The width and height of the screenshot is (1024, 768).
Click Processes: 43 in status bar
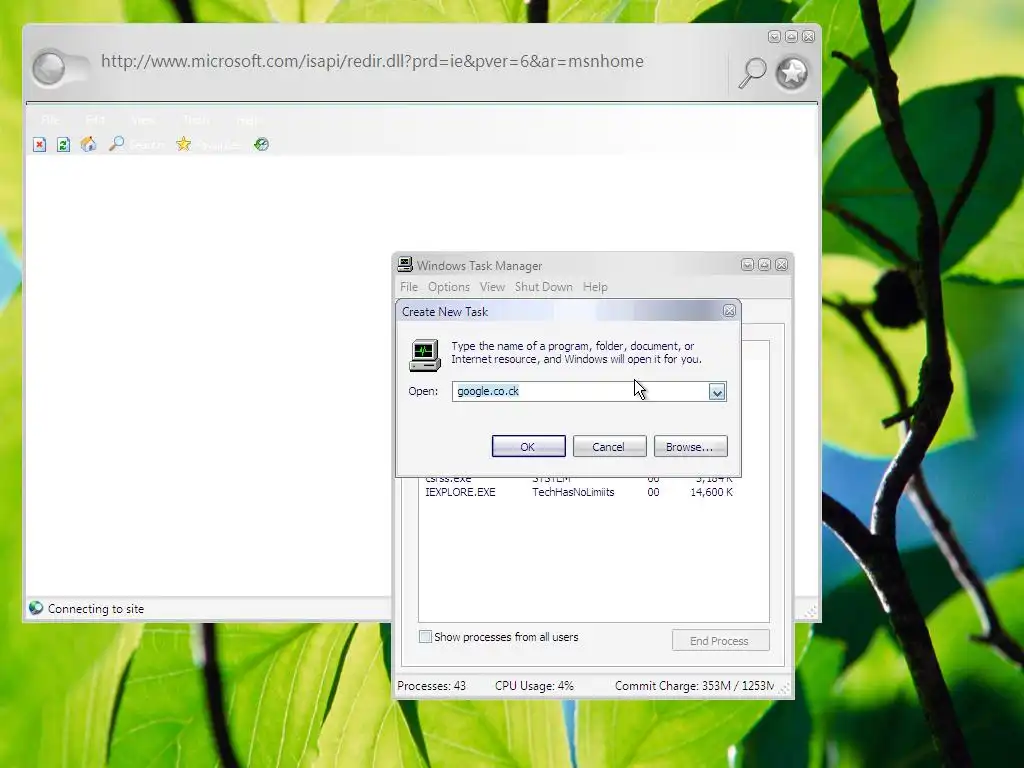[x=432, y=686]
